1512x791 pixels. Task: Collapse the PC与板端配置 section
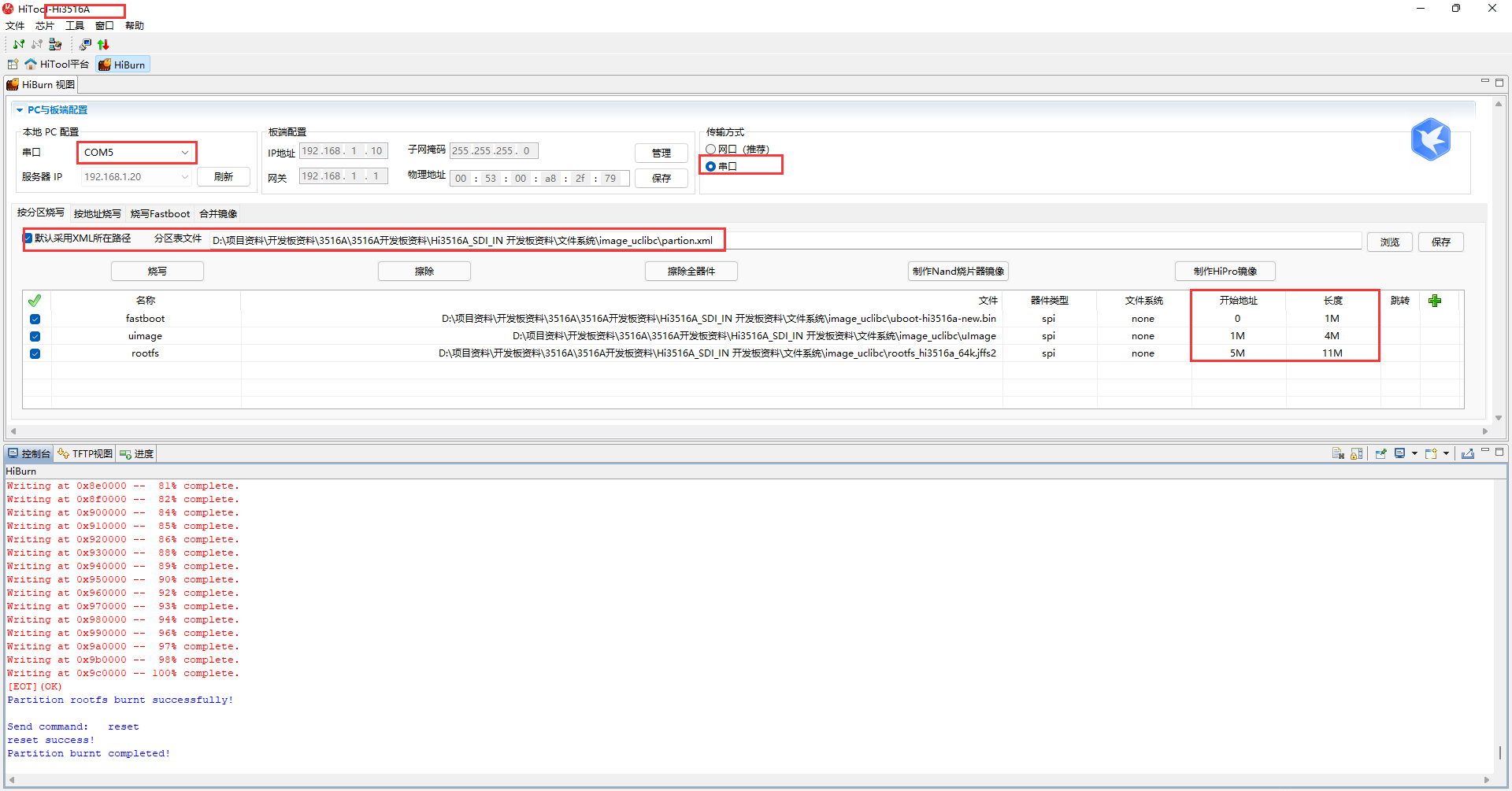click(20, 110)
